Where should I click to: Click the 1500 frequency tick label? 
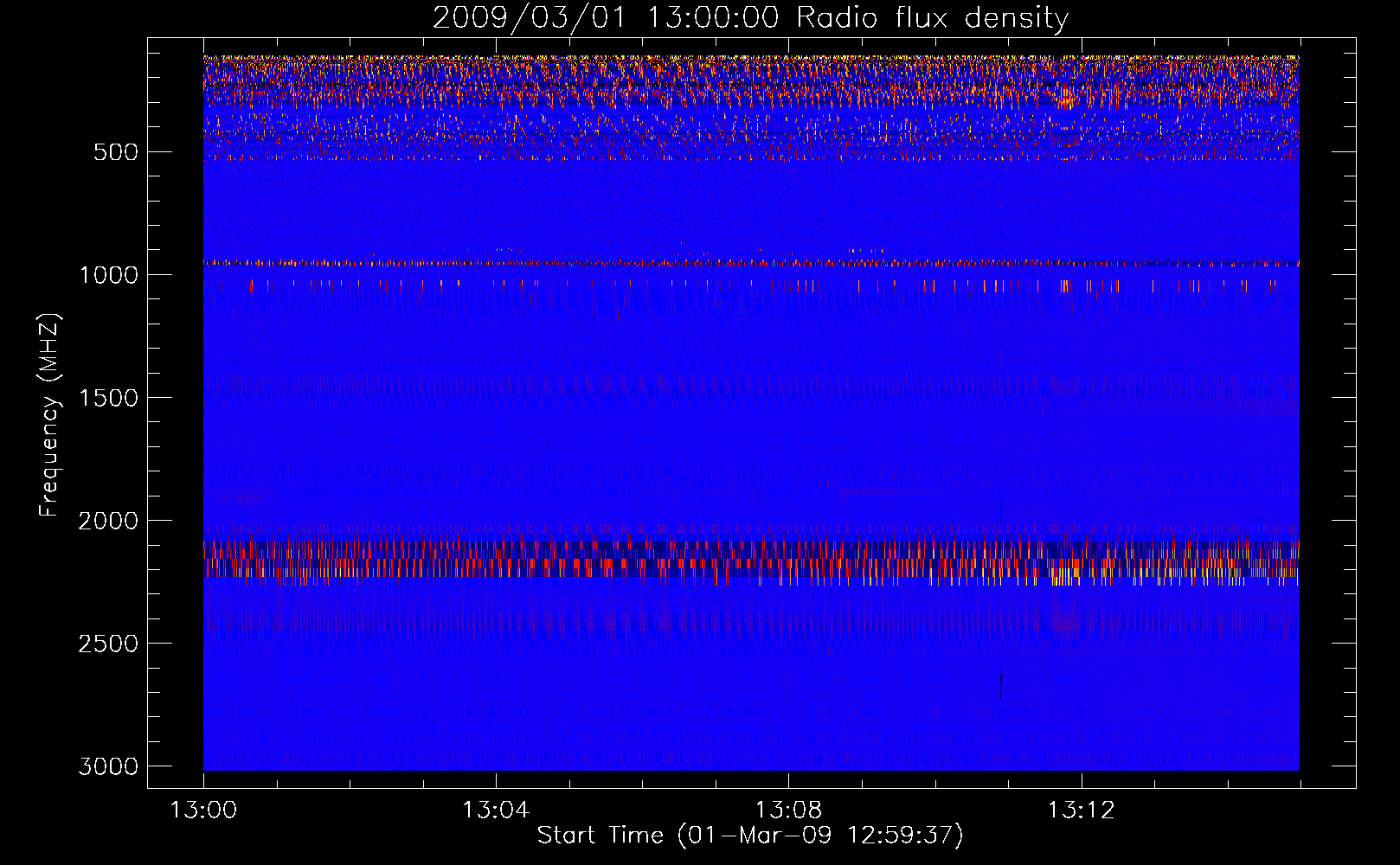tap(108, 398)
